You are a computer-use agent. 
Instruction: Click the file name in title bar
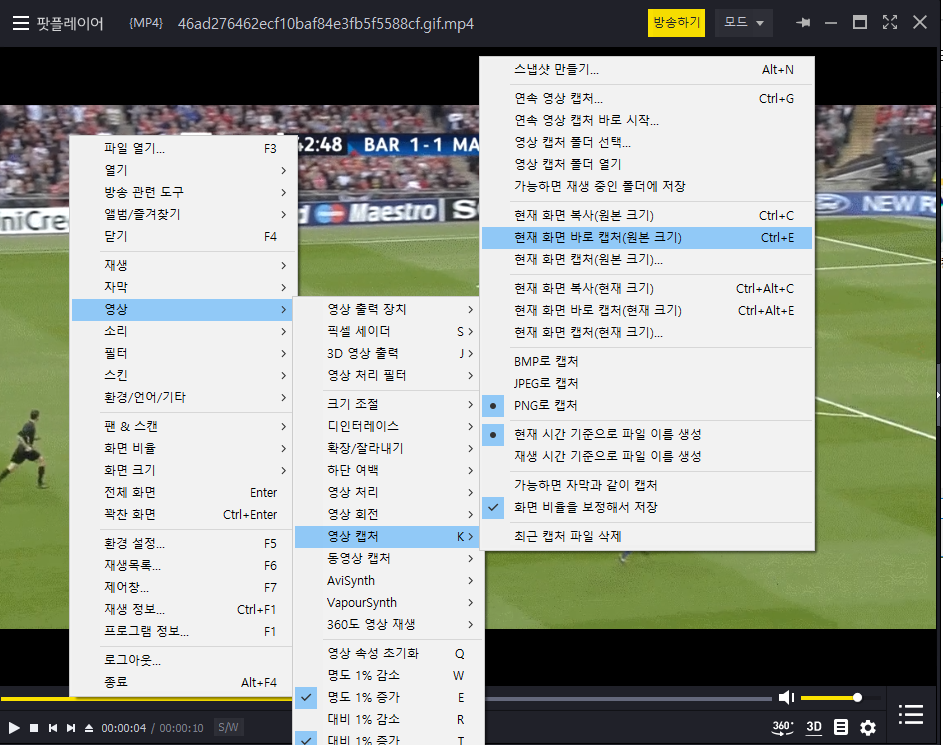pyautogui.click(x=326, y=23)
